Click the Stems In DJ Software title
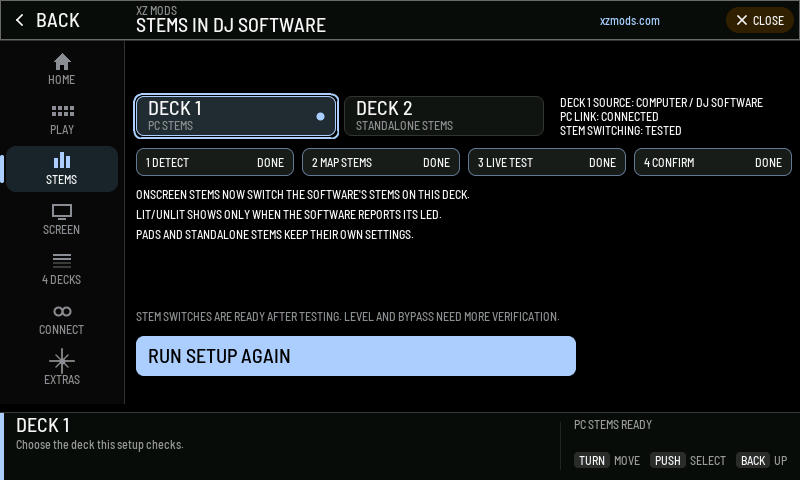 [x=231, y=26]
